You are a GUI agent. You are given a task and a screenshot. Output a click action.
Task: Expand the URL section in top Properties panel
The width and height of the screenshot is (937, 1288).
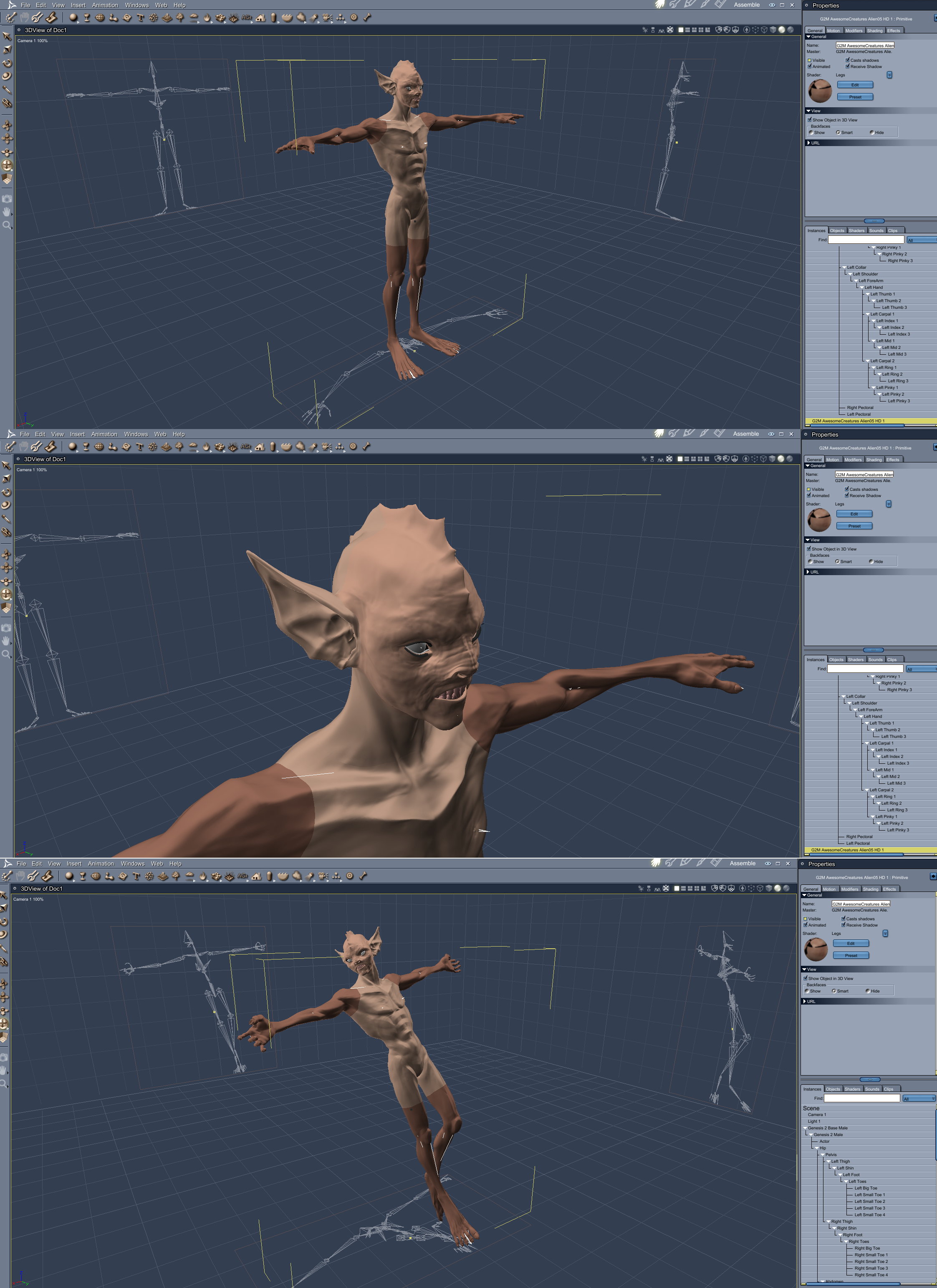coord(809,143)
